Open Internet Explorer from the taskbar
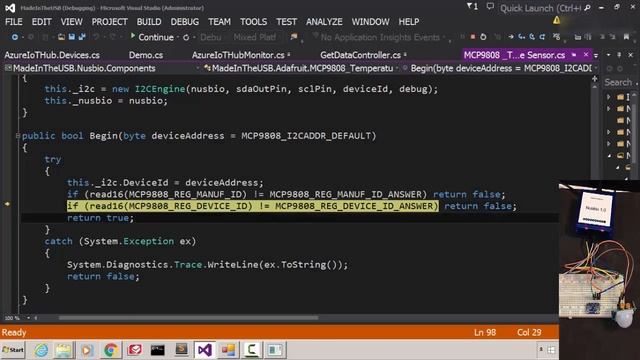Viewport: 640px width, 360px height. pyautogui.click(x=41, y=350)
